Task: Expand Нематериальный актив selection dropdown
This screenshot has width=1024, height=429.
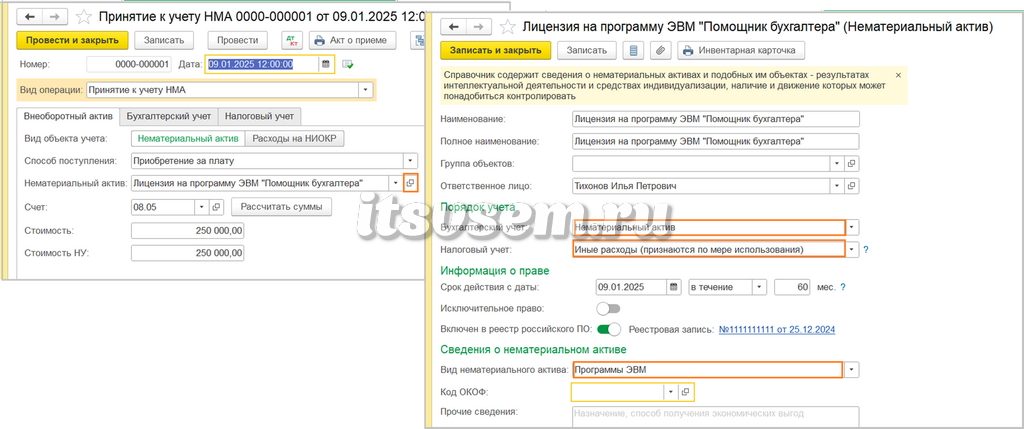Action: coord(394,183)
